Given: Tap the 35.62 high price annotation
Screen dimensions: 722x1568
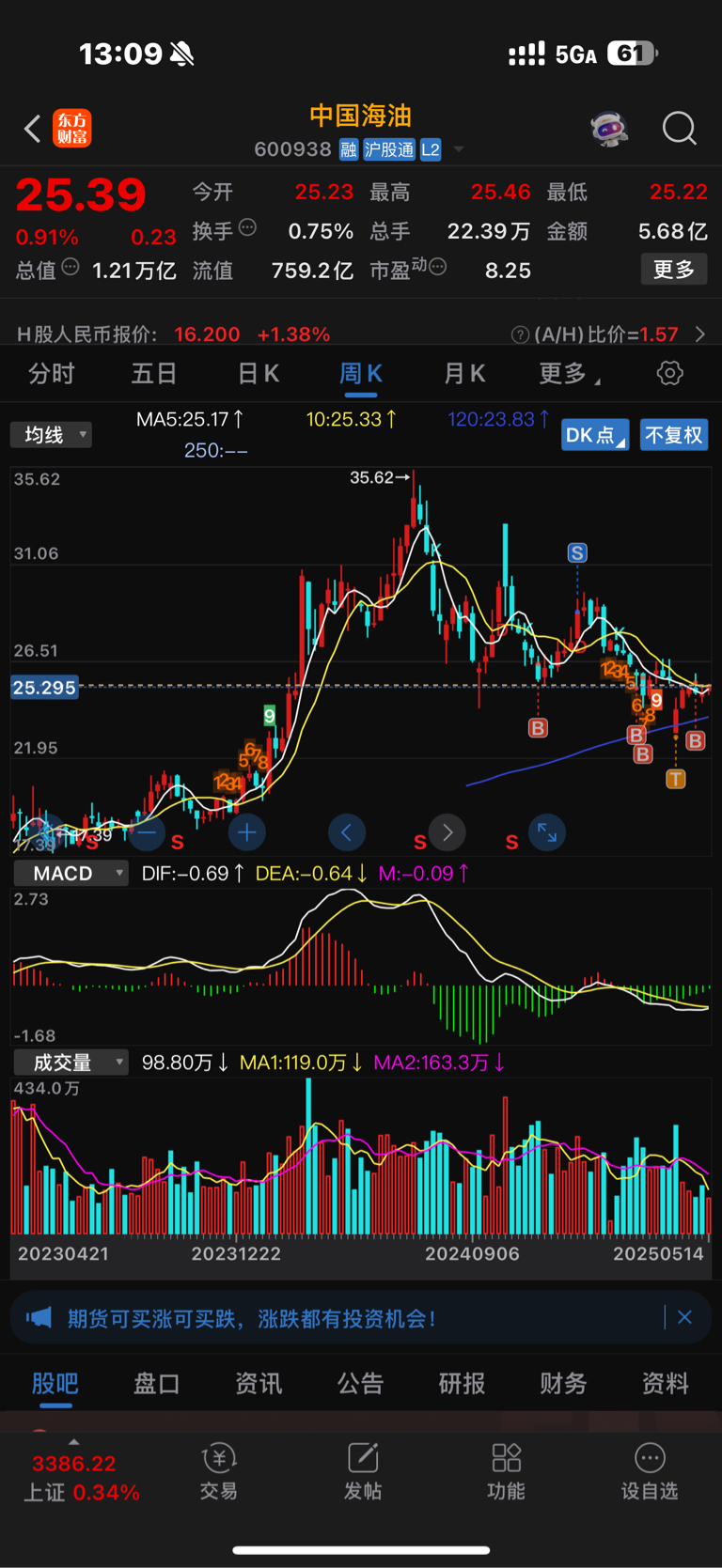Looking at the screenshot, I should coord(380,477).
